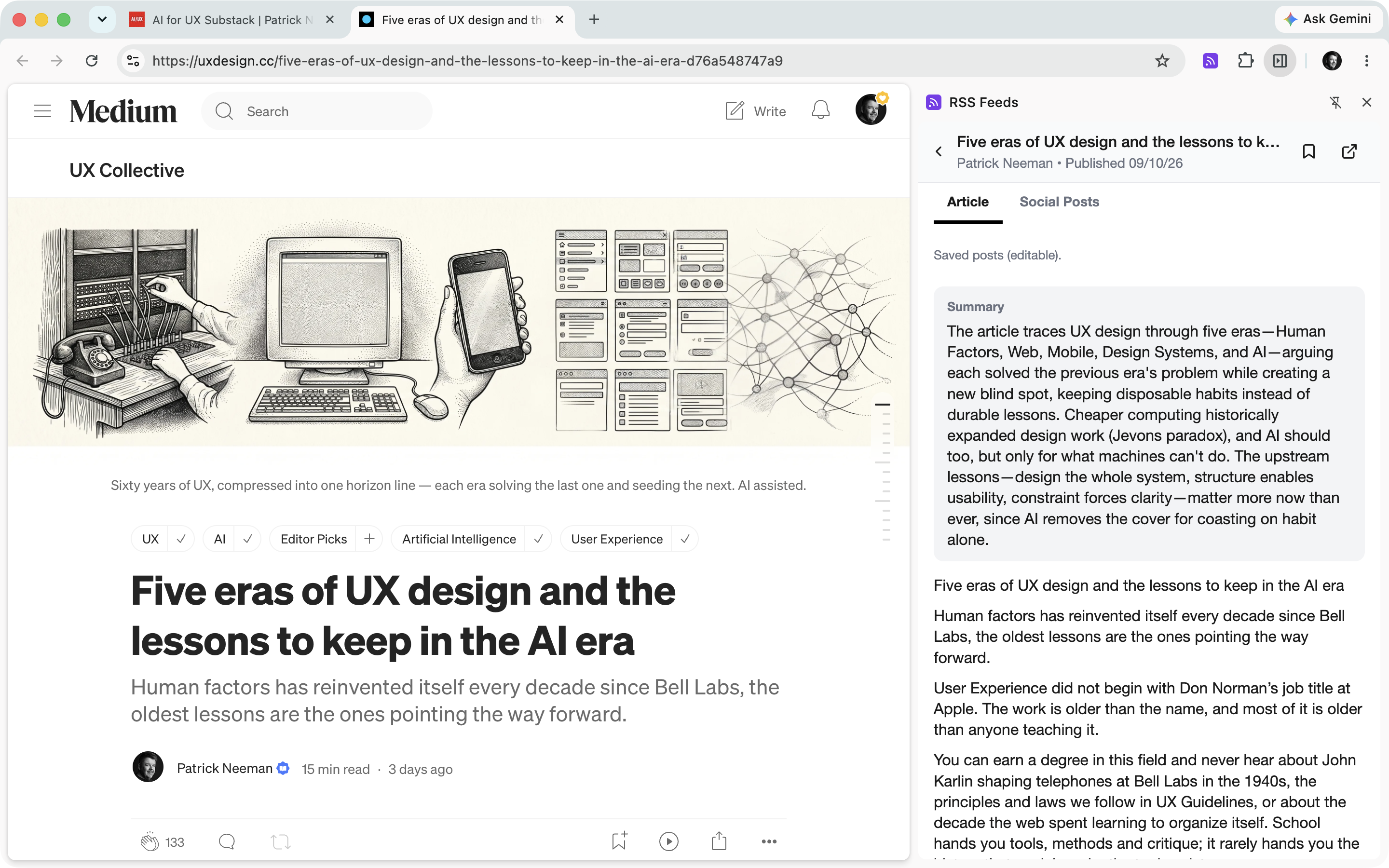1389x868 pixels.
Task: Toggle Artificial Intelligence topic checkmark
Action: pyautogui.click(x=538, y=539)
